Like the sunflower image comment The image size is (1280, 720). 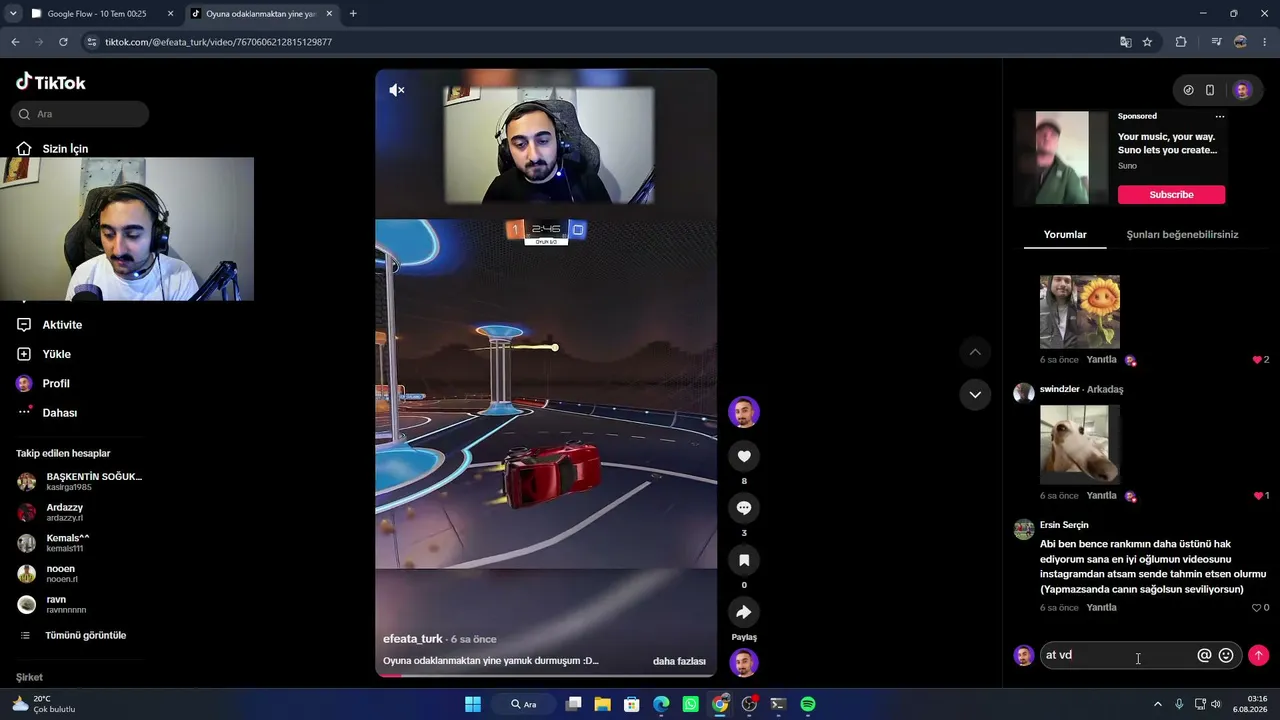point(1257,360)
